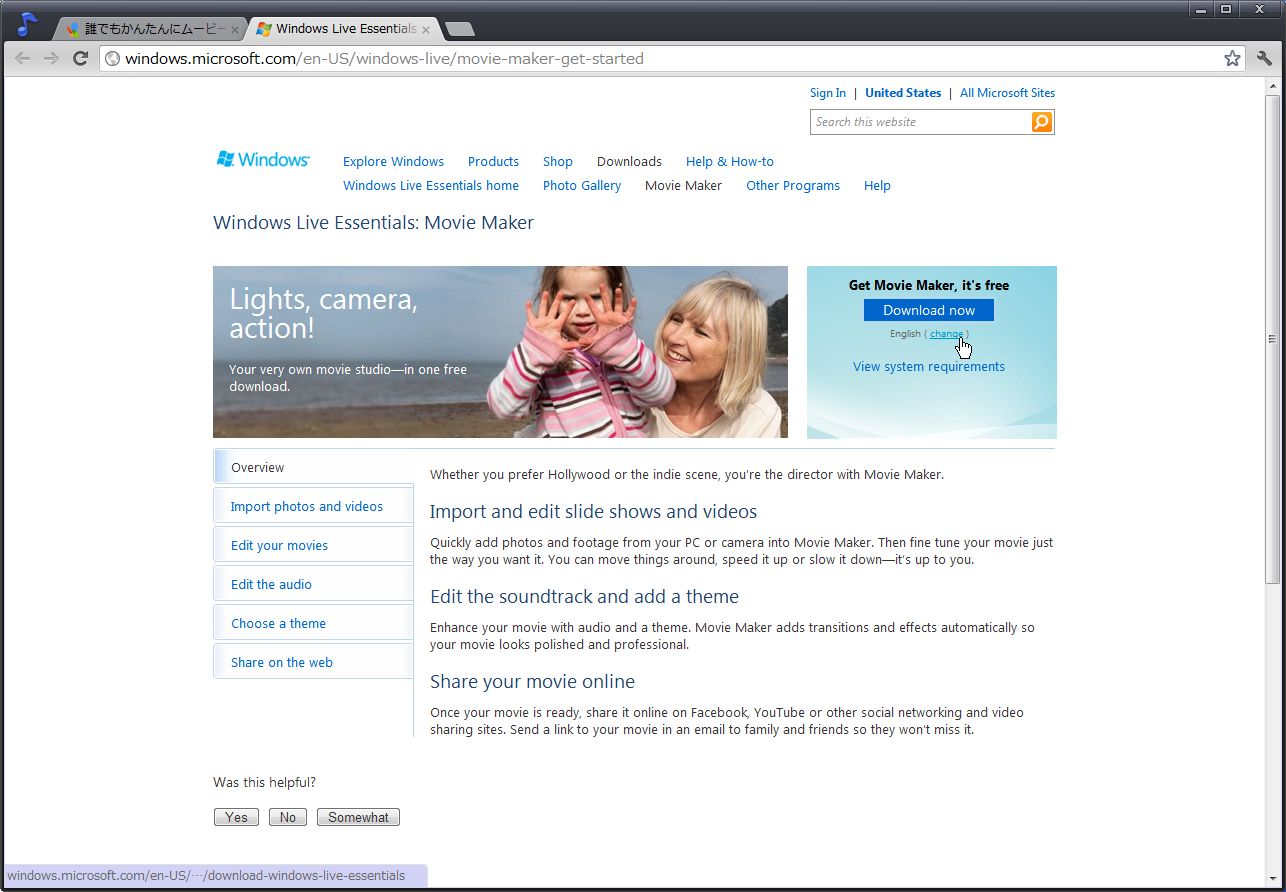This screenshot has width=1286, height=892.
Task: Open the Other Programs link
Action: click(793, 185)
